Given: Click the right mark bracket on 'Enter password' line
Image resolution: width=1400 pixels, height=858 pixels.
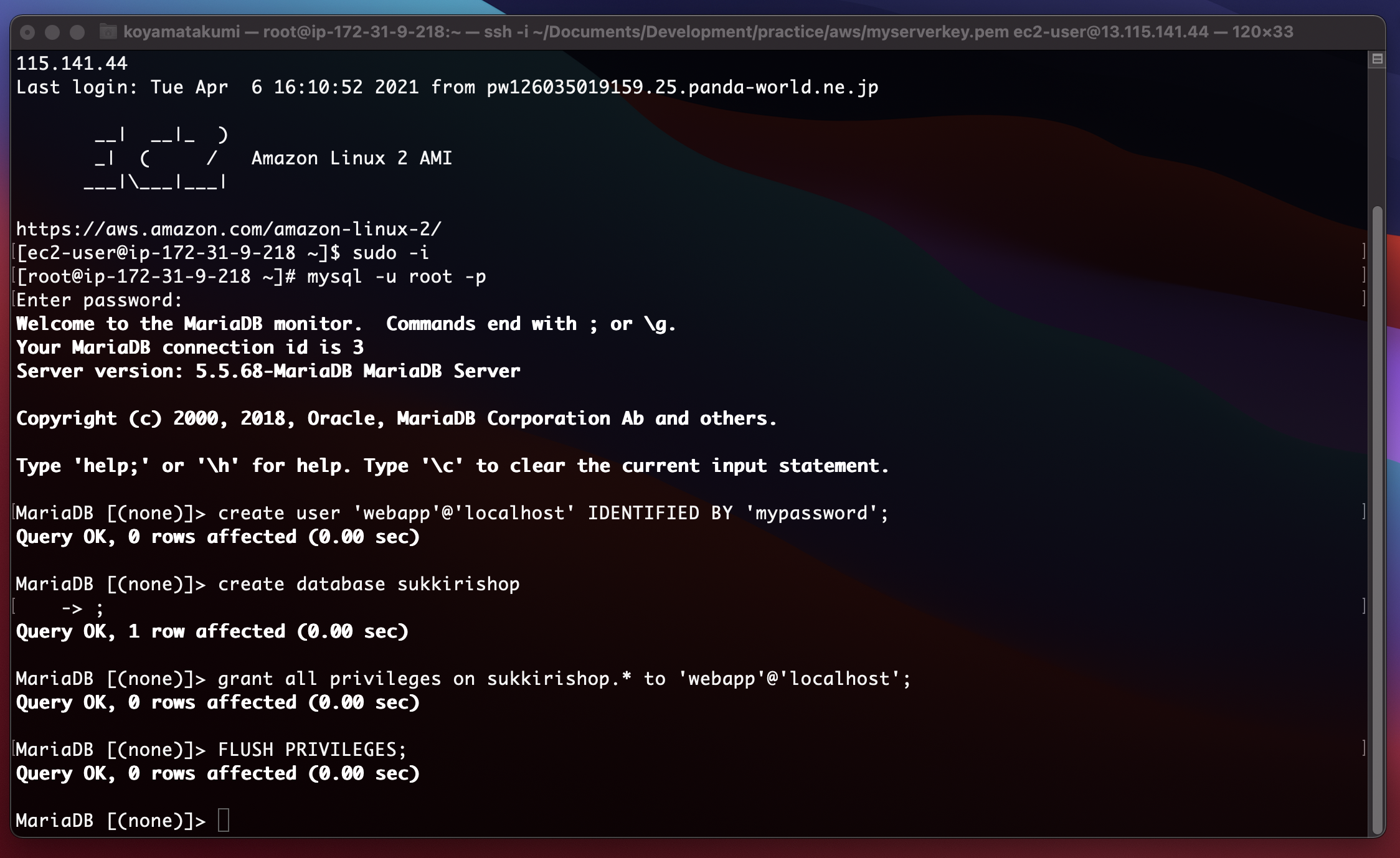Looking at the screenshot, I should click(x=1363, y=298).
